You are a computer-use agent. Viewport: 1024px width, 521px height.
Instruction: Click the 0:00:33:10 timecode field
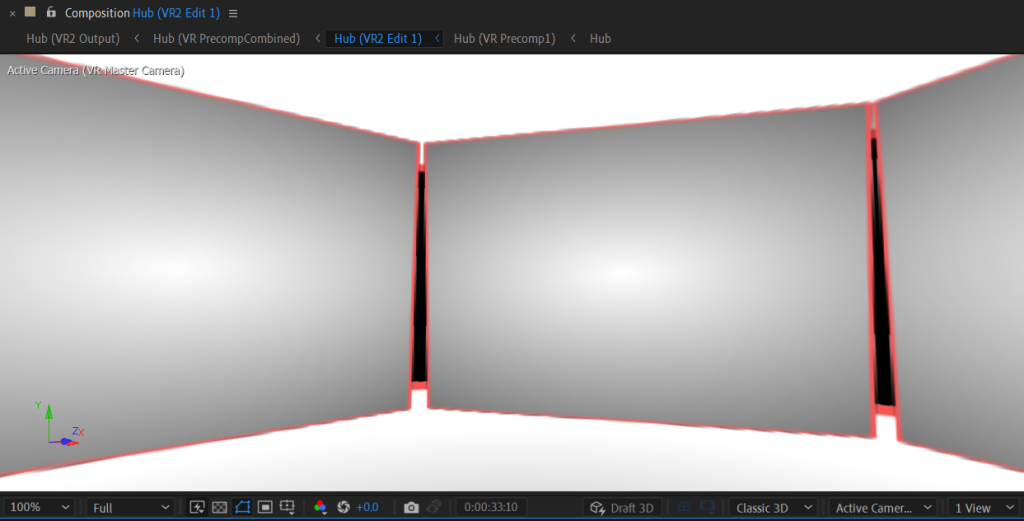pos(491,507)
